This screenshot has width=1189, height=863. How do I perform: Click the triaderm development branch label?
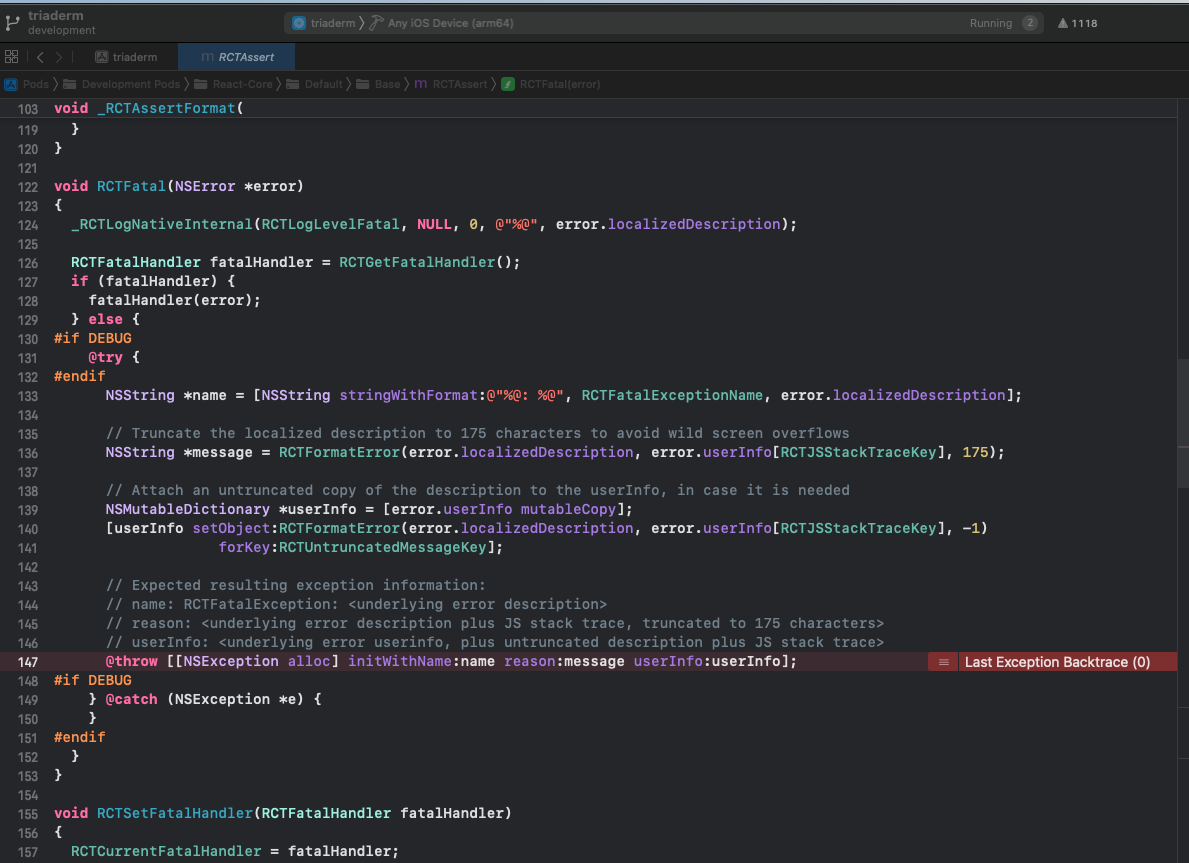(60, 23)
